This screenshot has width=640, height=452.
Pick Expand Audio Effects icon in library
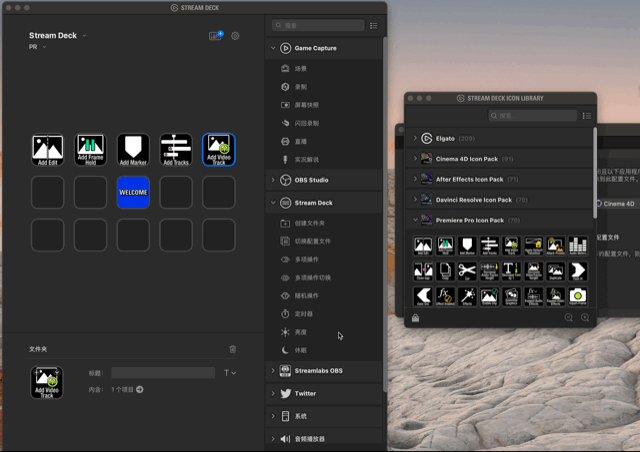pyautogui.click(x=533, y=296)
